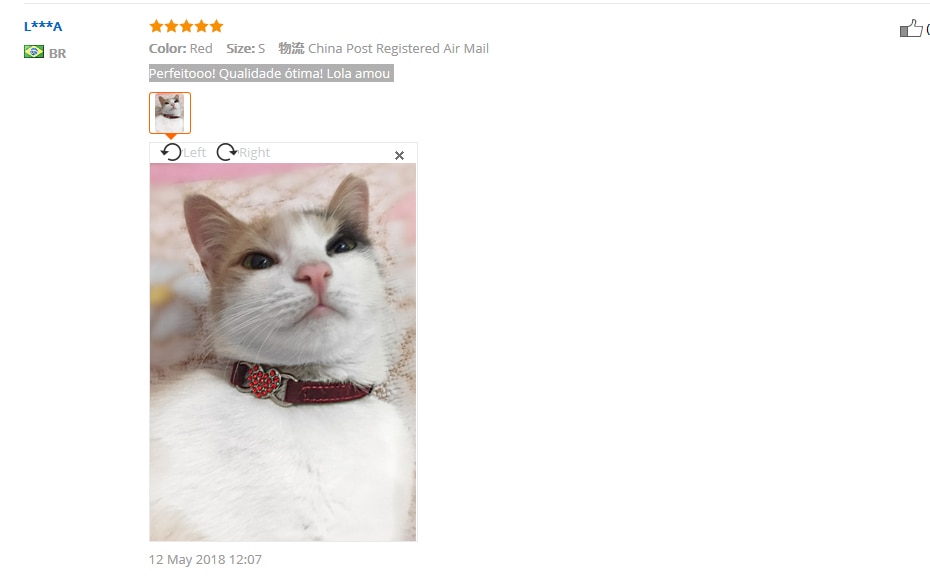This screenshot has height=576, width=930.
Task: Click the first orange rating star
Action: click(156, 26)
